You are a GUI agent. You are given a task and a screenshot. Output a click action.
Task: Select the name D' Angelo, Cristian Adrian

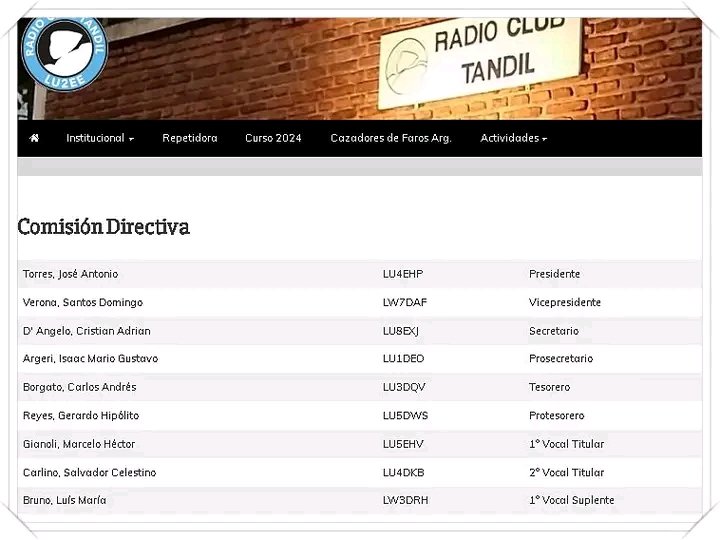pos(87,331)
